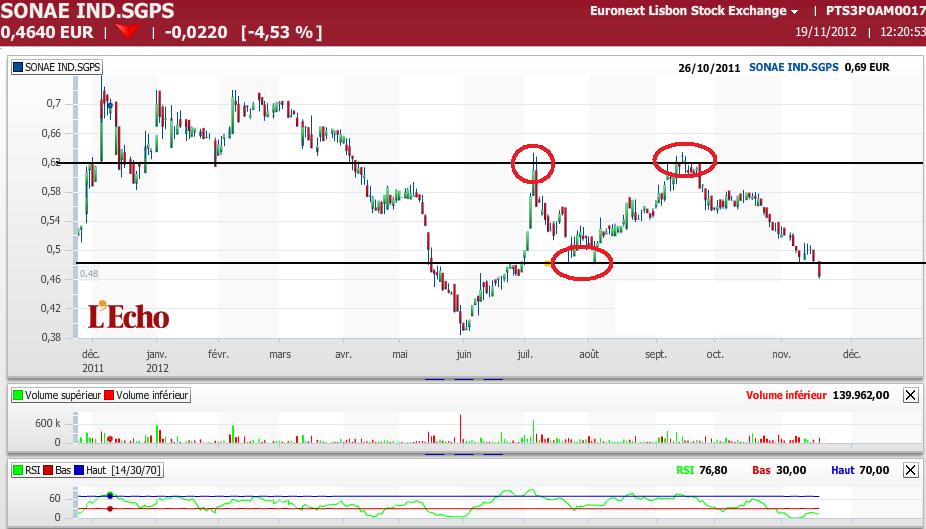The width and height of the screenshot is (926, 529).
Task: Click the 0,38 price axis label
Action: pos(51,338)
